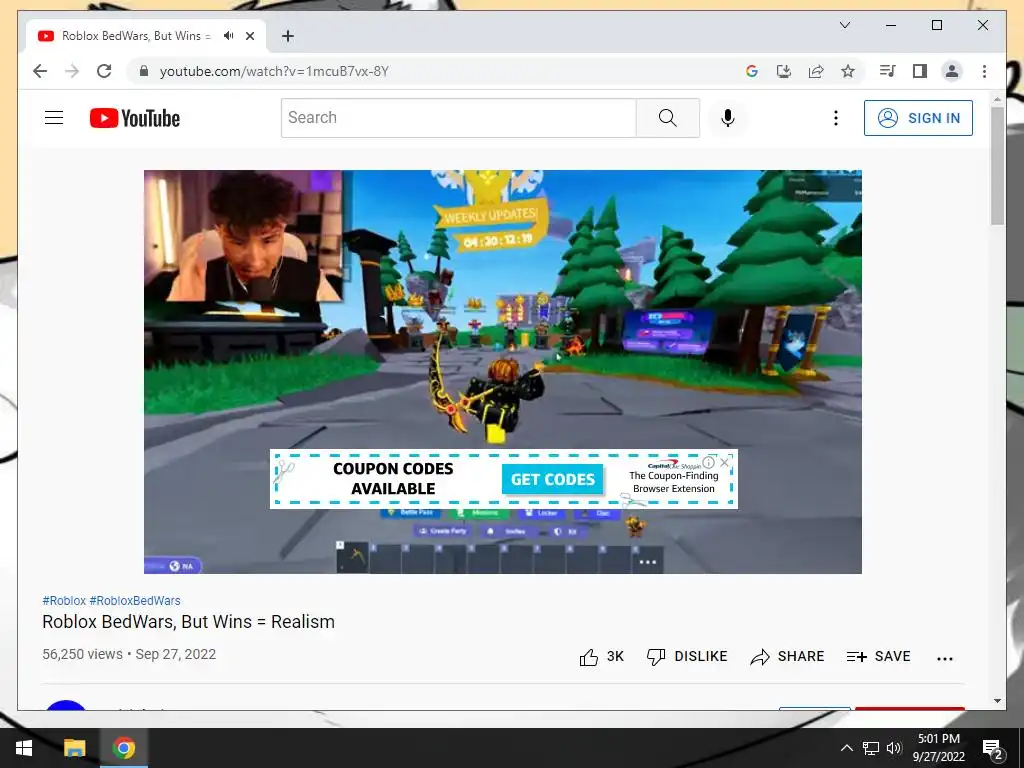Reload the page with refresh icon
1024x768 pixels.
tap(104, 71)
